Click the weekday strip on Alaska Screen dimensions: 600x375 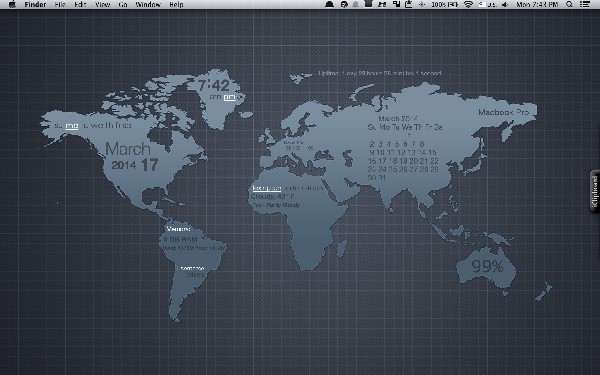pyautogui.click(x=93, y=126)
